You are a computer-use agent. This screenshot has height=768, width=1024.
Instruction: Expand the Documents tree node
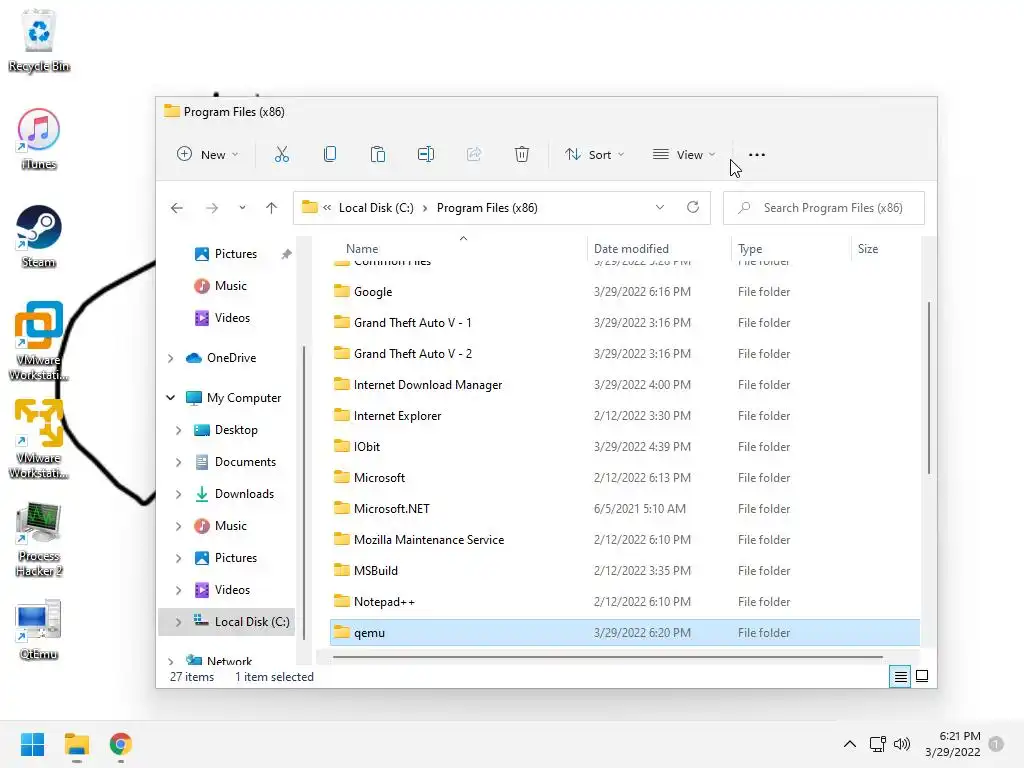tap(178, 462)
